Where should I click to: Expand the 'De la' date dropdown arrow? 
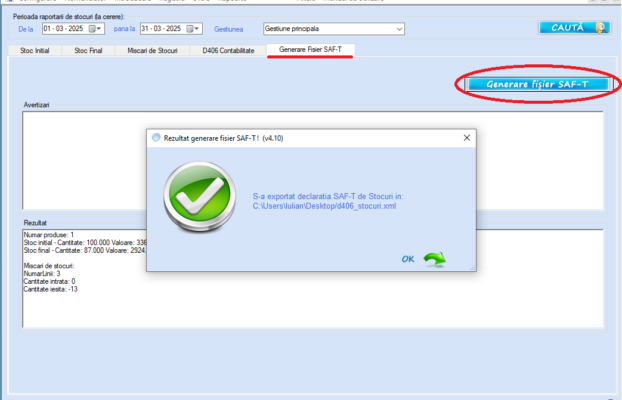click(x=100, y=29)
